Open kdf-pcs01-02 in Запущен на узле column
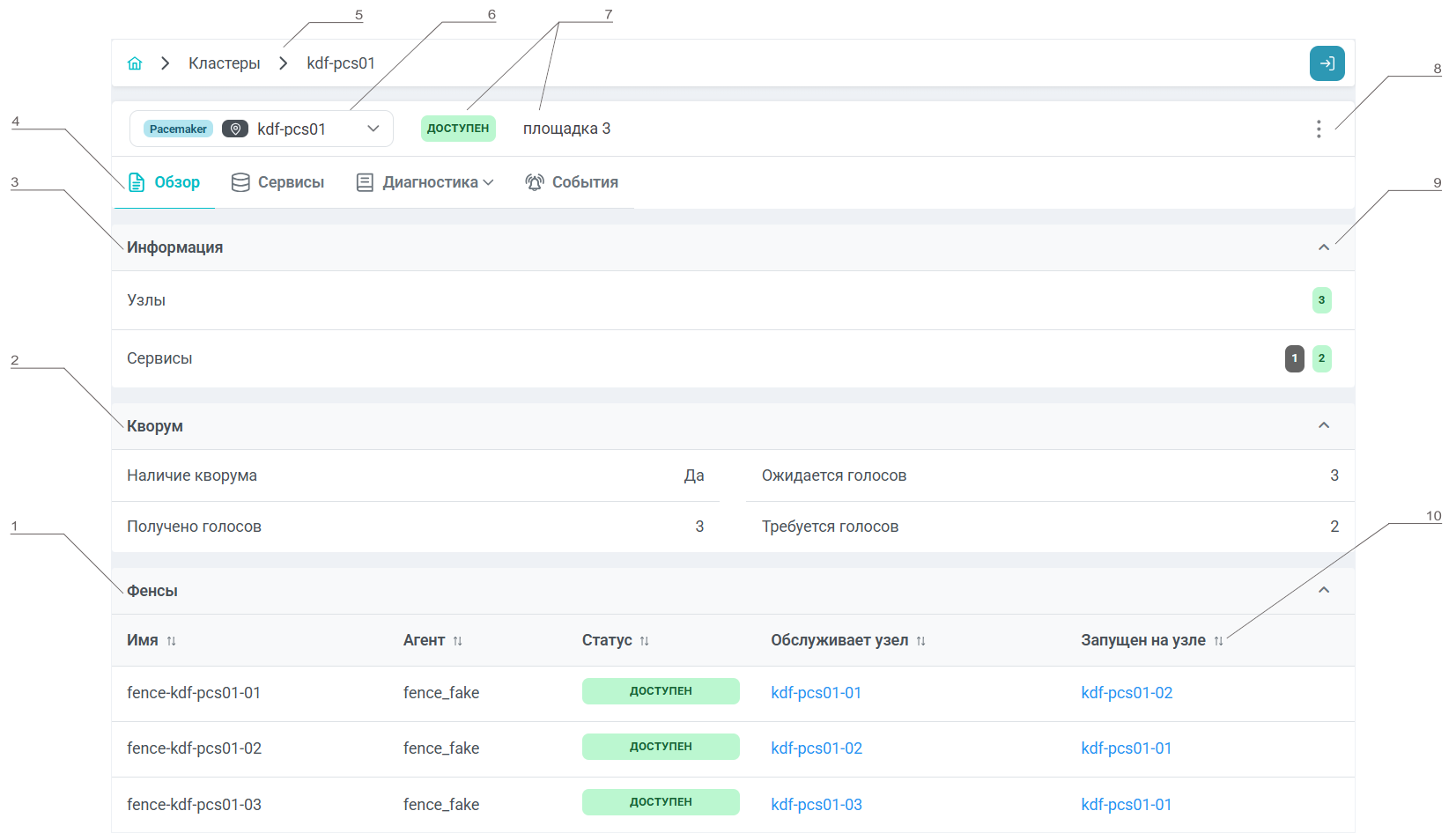The height and width of the screenshot is (833, 1456). pyautogui.click(x=1127, y=693)
